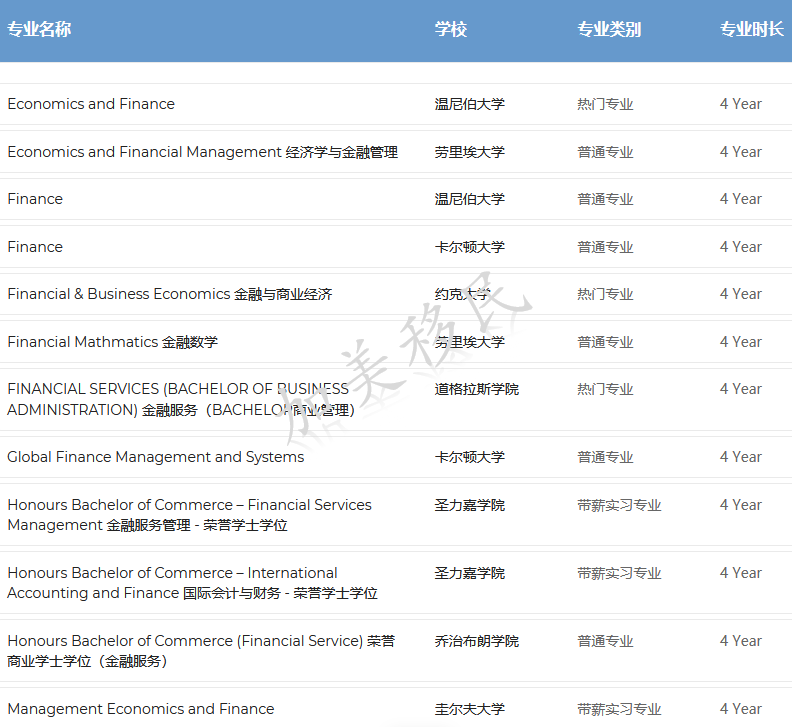Select 约克大学 school cell
Viewport: 792px width, 727px height.
(463, 294)
